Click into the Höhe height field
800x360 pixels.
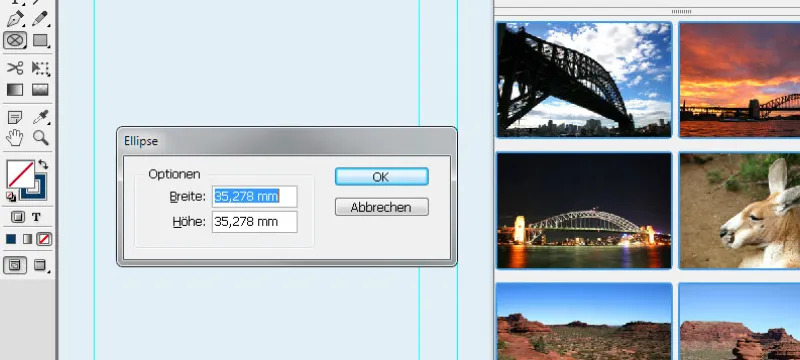tap(255, 222)
